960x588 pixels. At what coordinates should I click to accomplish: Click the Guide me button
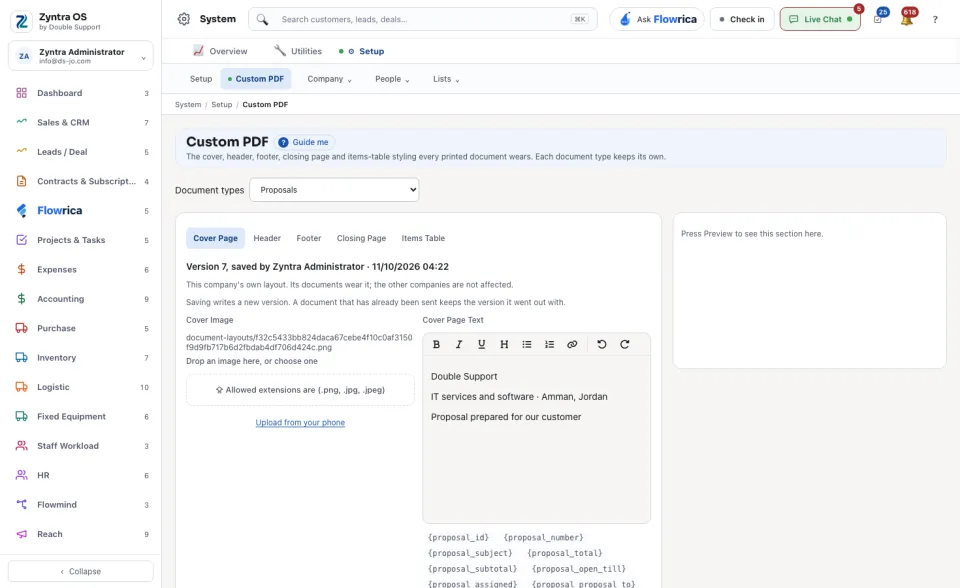pyautogui.click(x=304, y=142)
